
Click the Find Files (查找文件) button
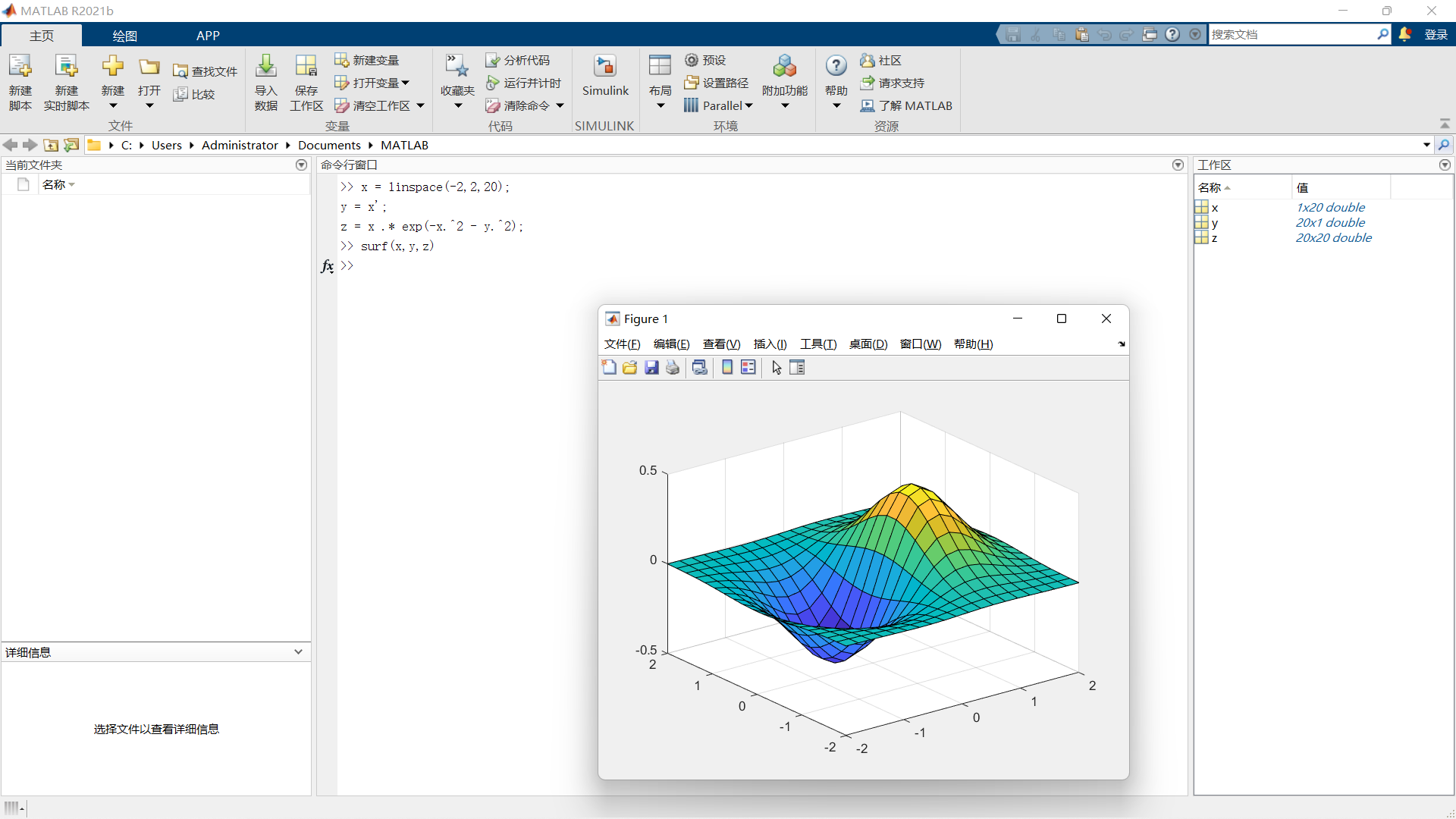pyautogui.click(x=206, y=71)
